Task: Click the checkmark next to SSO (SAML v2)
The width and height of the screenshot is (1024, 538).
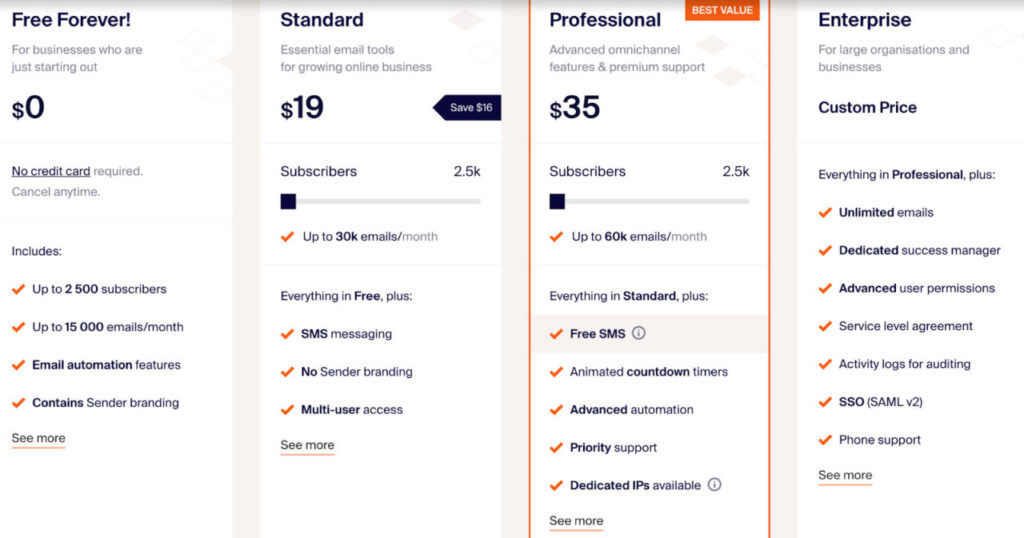Action: [x=826, y=402]
